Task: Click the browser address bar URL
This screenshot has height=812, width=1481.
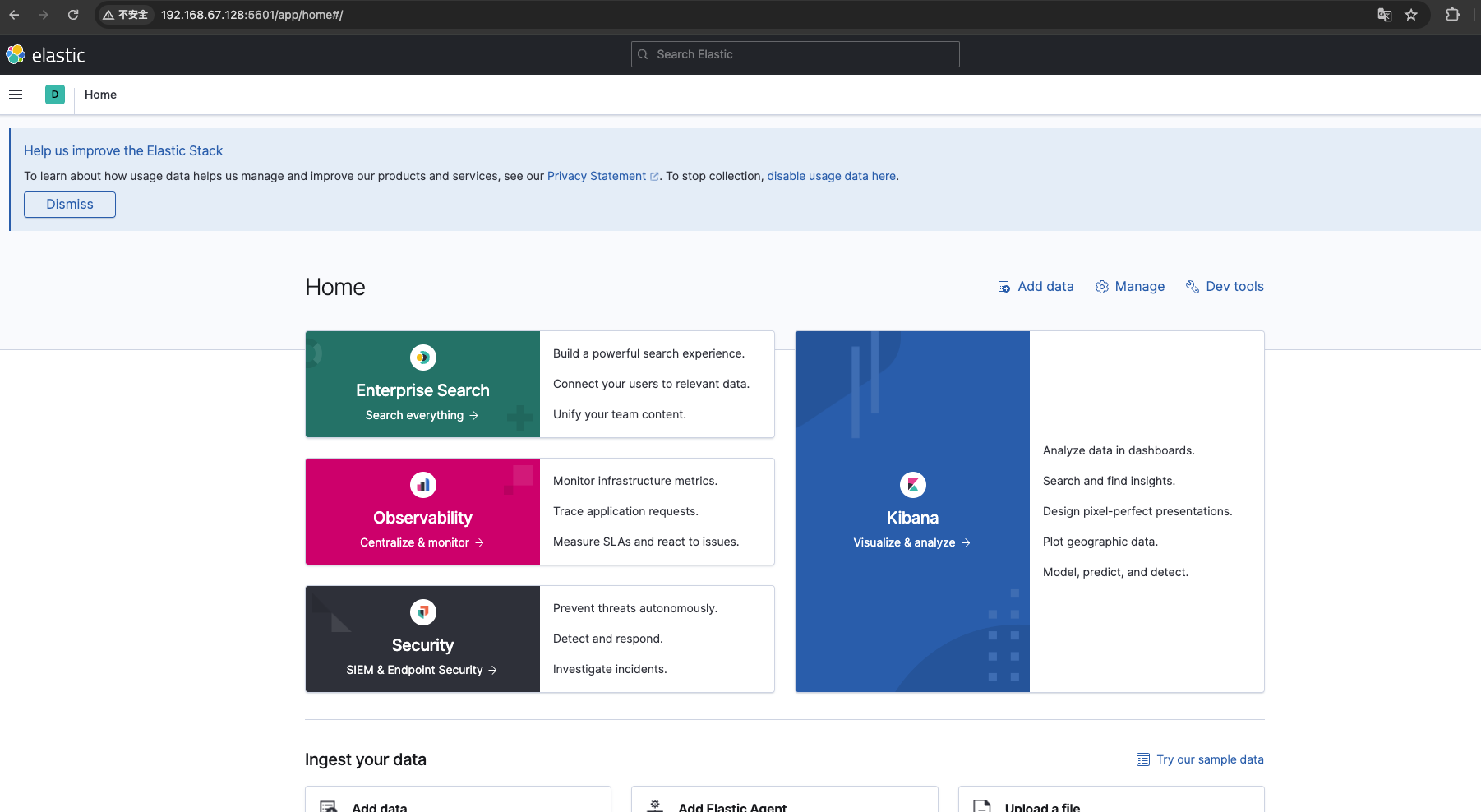Action: pos(251,15)
